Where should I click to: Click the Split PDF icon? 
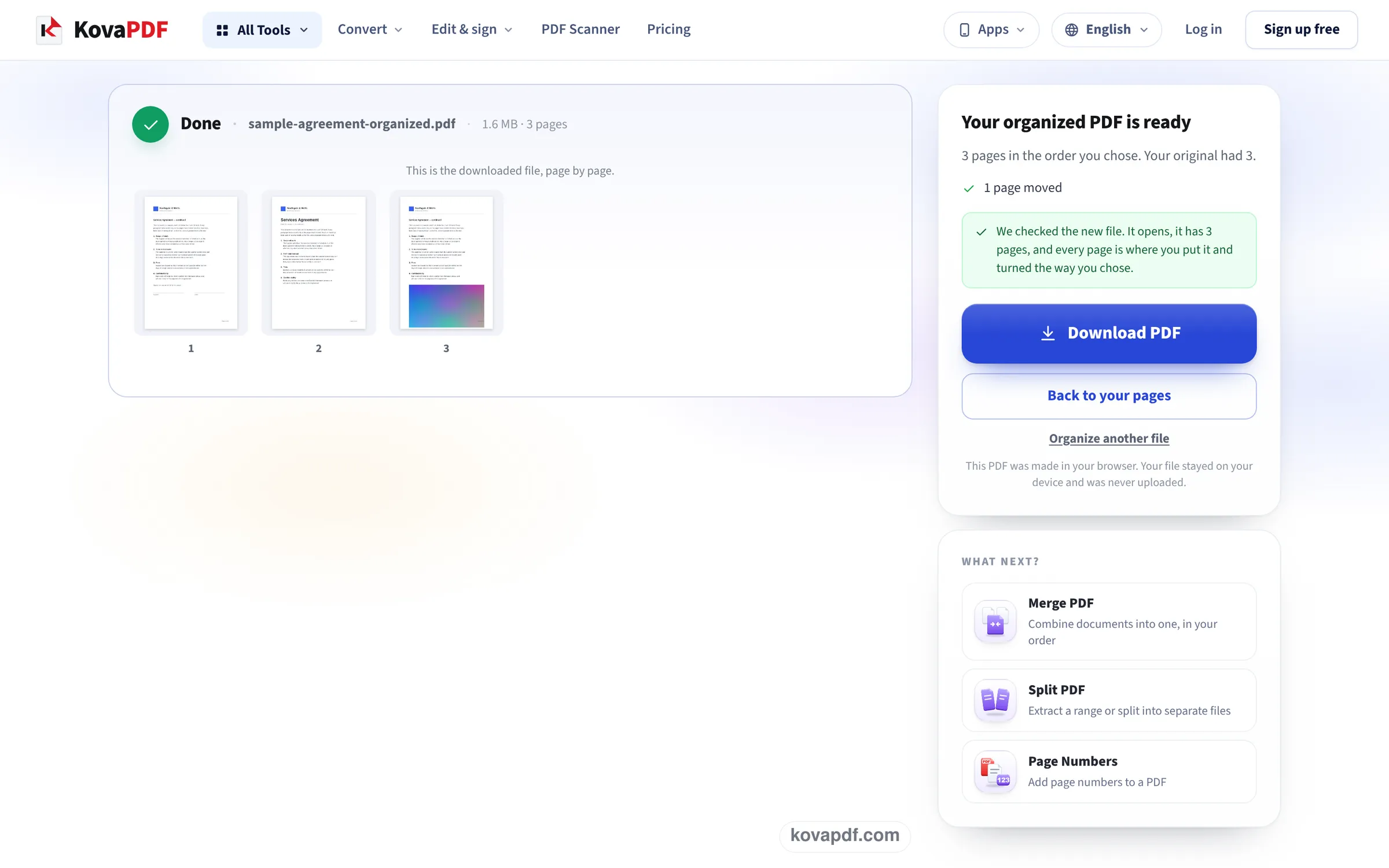[995, 700]
